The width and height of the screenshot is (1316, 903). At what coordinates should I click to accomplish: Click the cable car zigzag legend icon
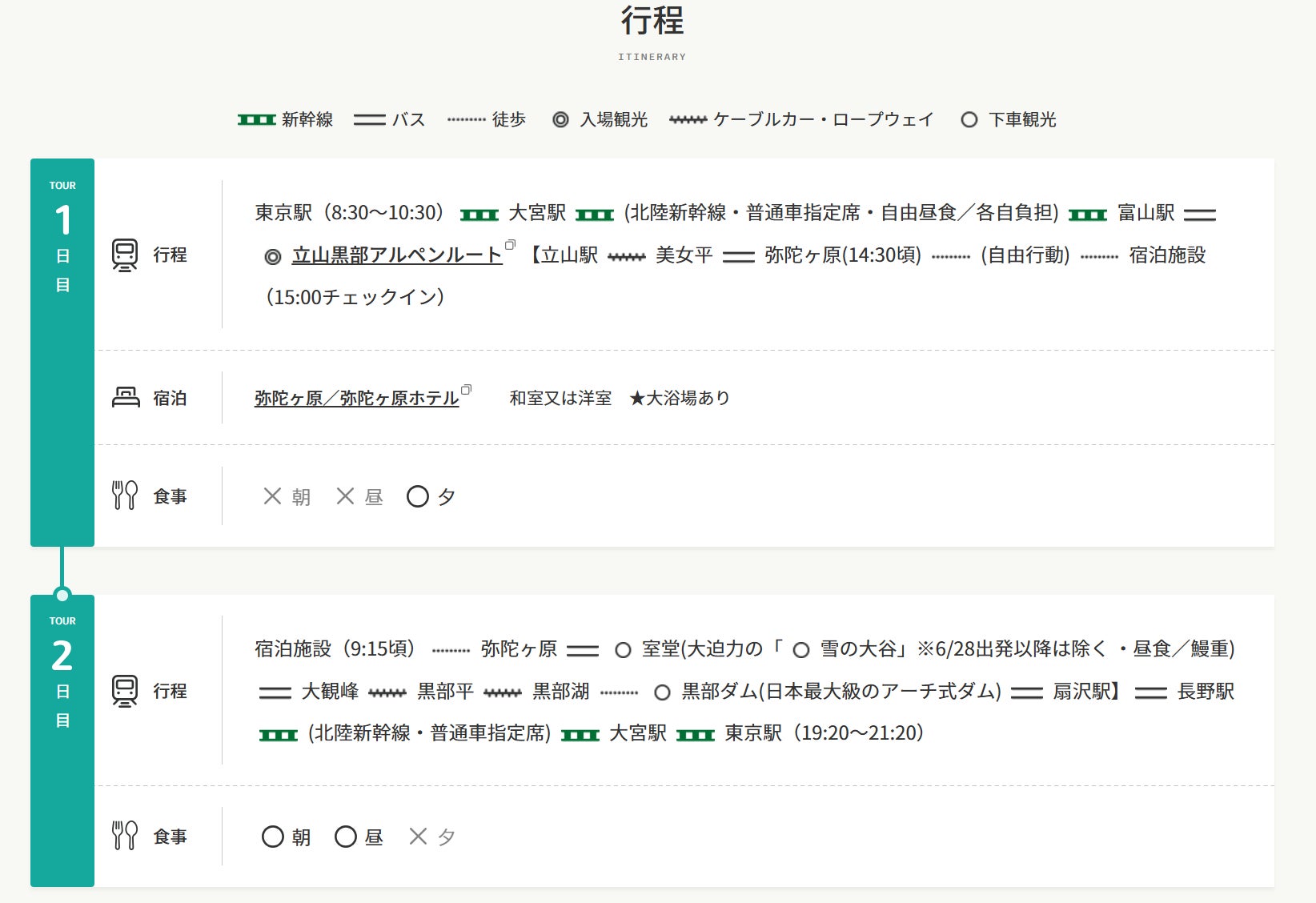tap(688, 120)
